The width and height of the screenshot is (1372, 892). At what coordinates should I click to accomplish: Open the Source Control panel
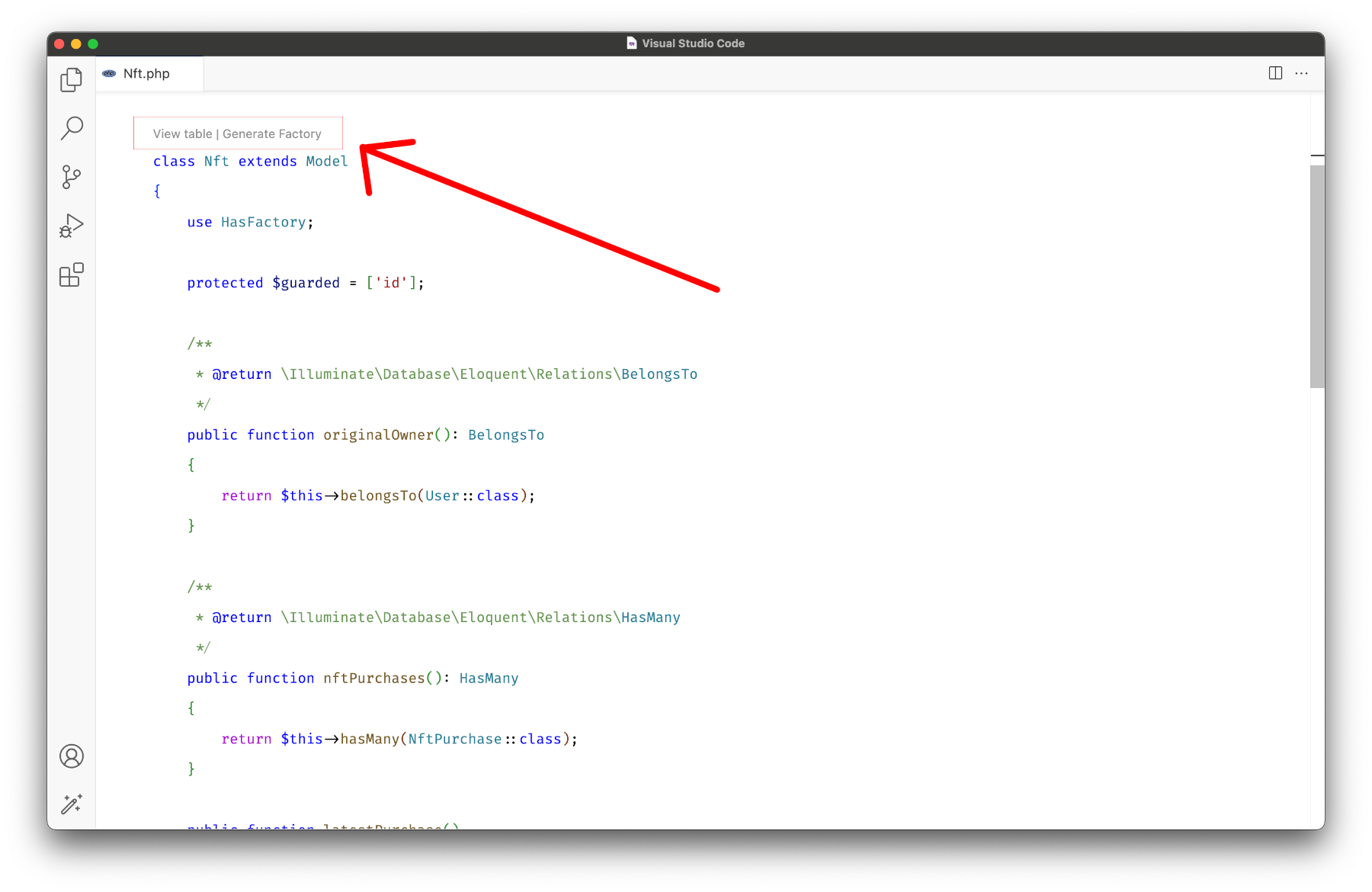(72, 177)
